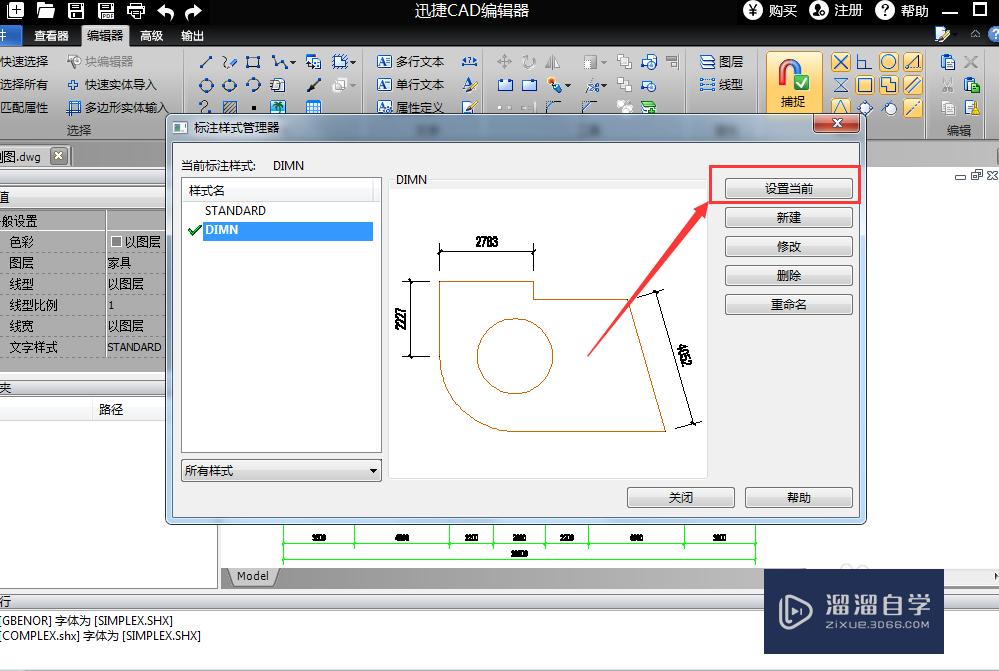Toggle the 捕捉 snap button

793,83
